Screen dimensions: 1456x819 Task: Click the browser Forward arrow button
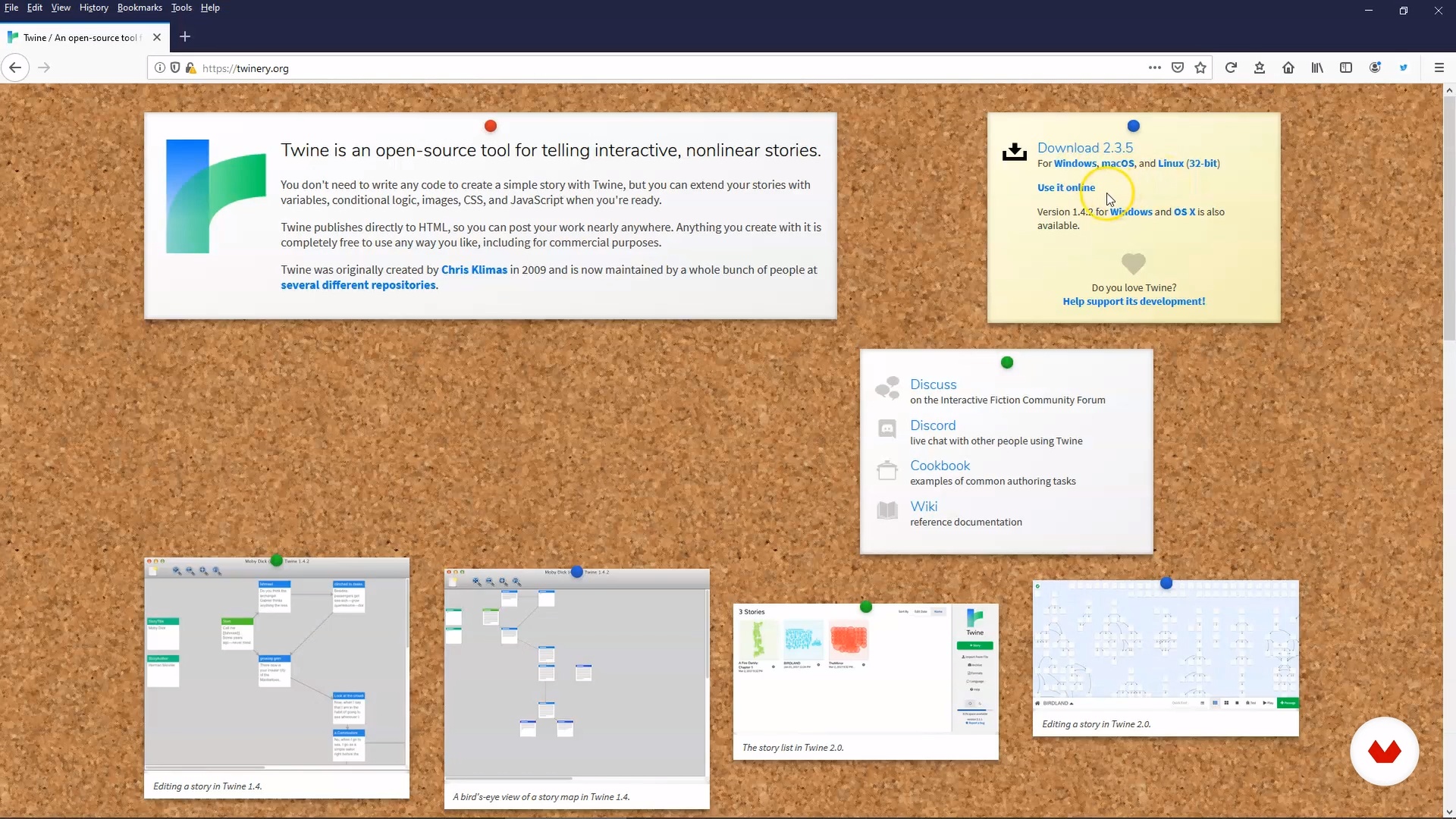coord(44,67)
